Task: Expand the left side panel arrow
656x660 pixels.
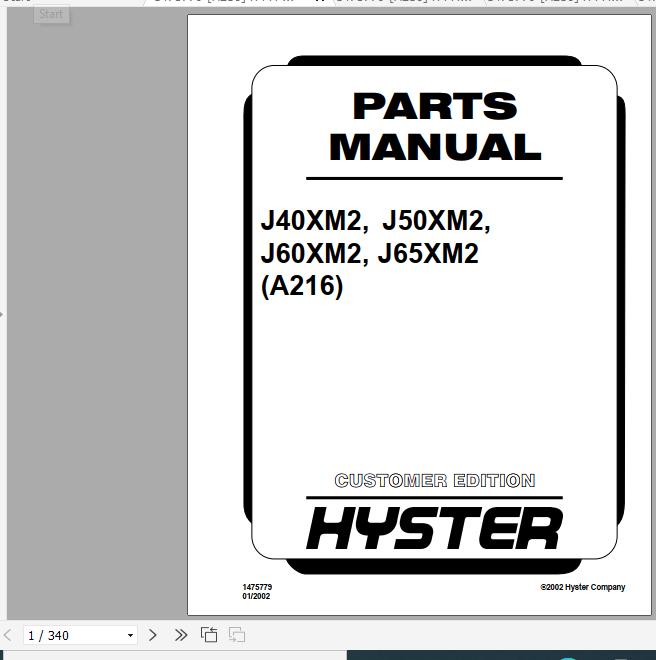Action: coord(2,314)
